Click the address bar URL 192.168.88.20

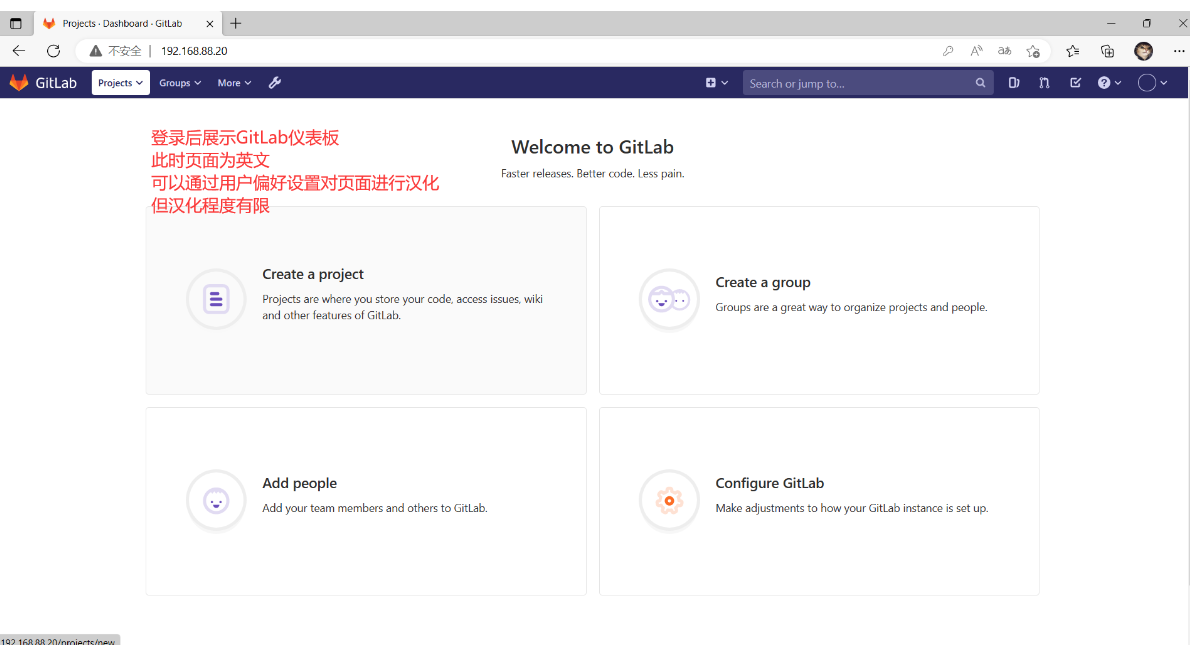(194, 51)
